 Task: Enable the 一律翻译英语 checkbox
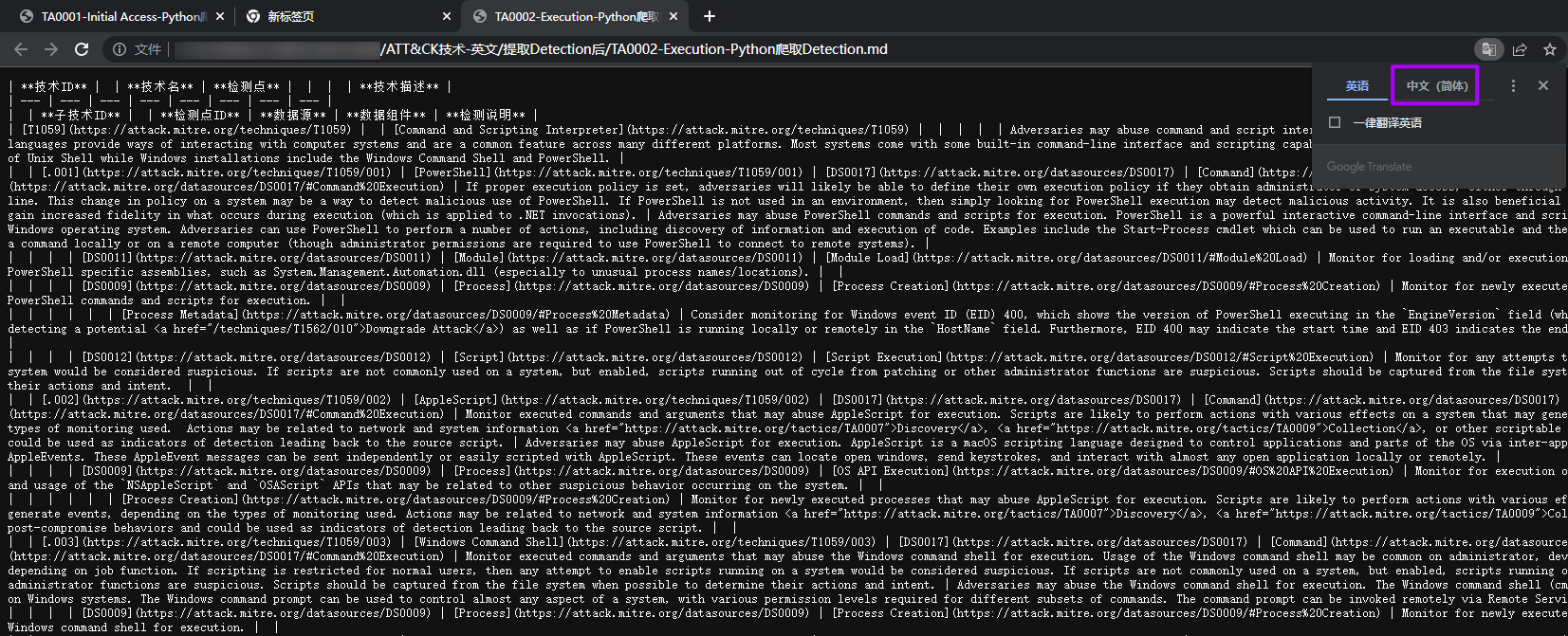[x=1335, y=122]
